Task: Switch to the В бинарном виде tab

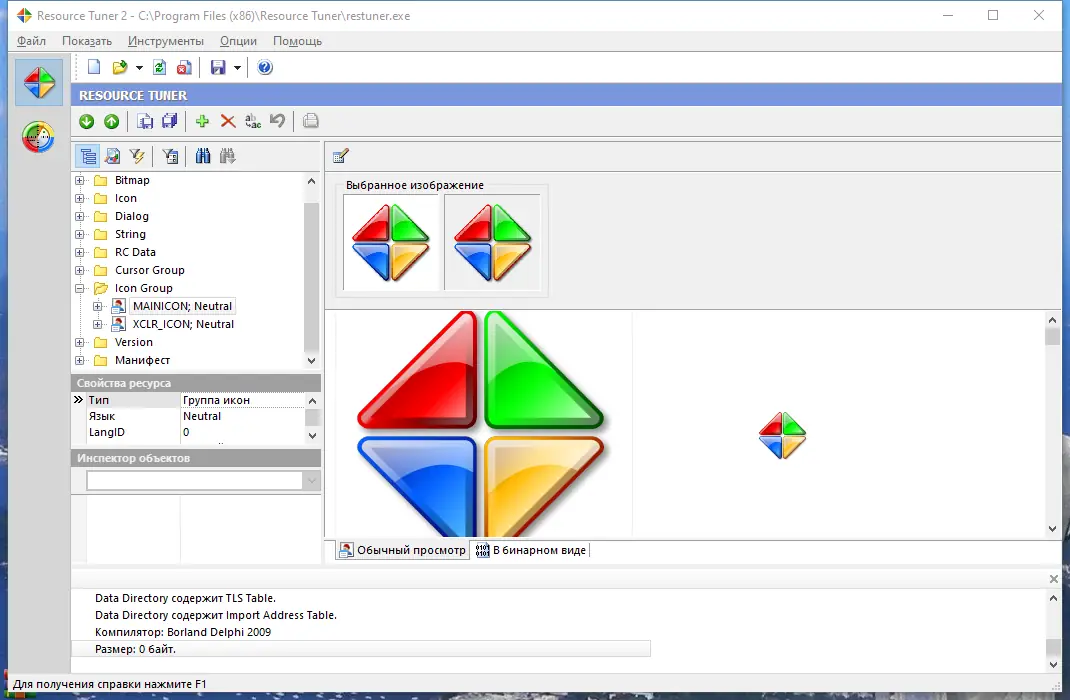Action: [x=530, y=550]
